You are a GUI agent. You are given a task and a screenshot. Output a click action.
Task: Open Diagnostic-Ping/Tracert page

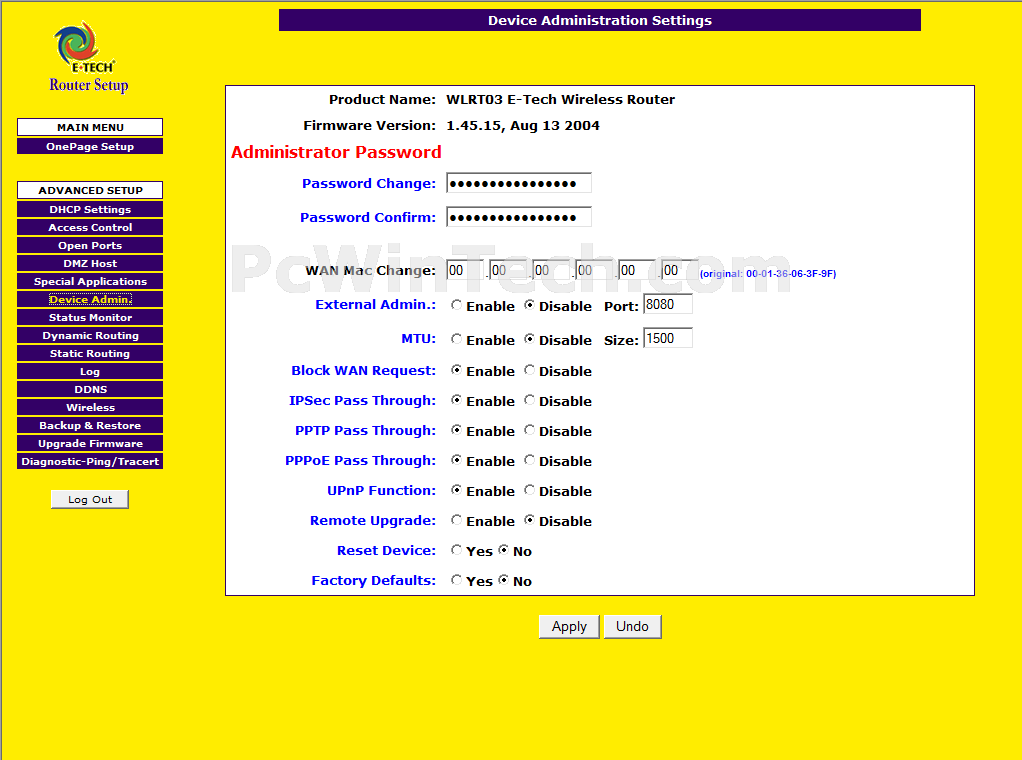(90, 461)
